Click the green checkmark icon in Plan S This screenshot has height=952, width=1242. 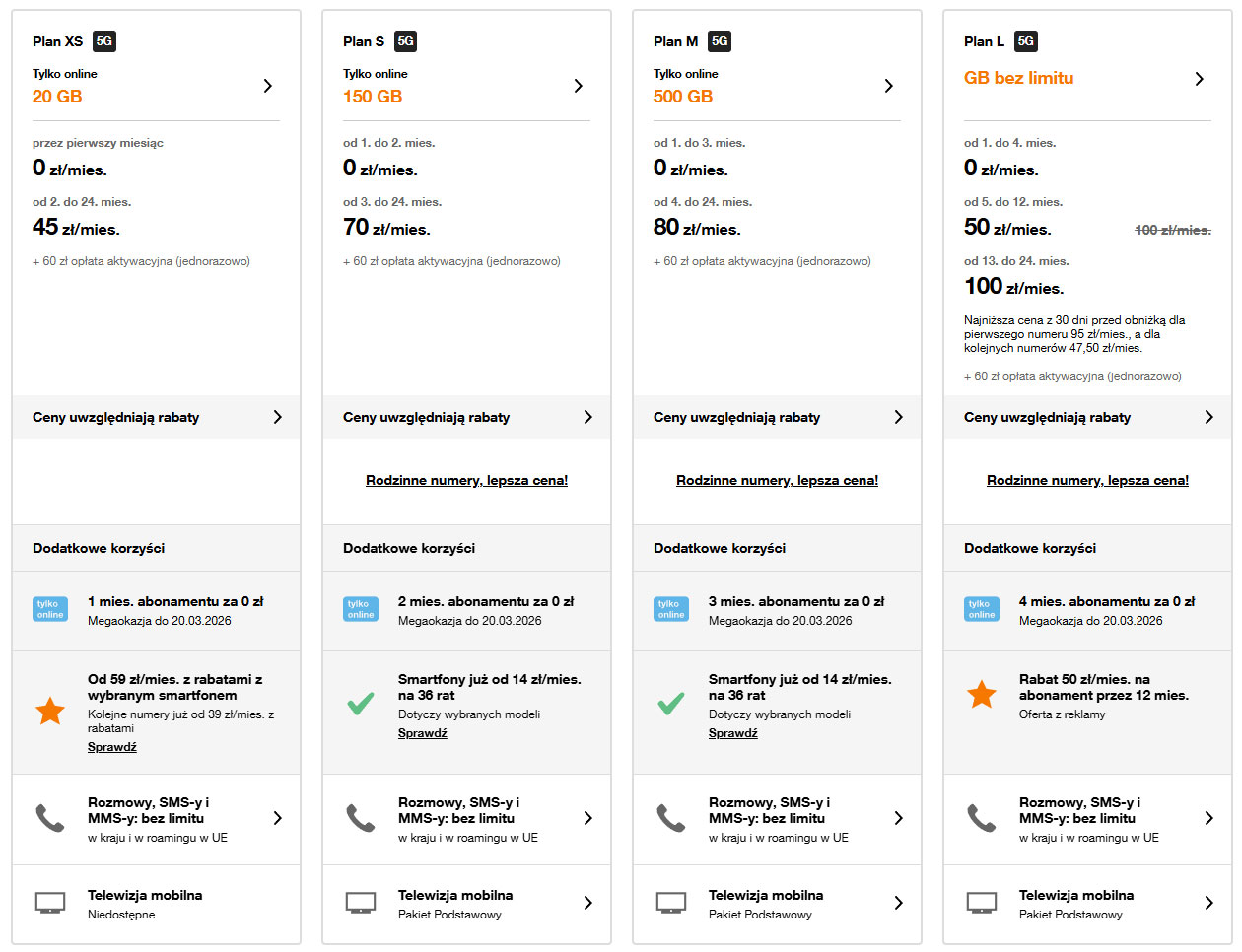coord(361,704)
